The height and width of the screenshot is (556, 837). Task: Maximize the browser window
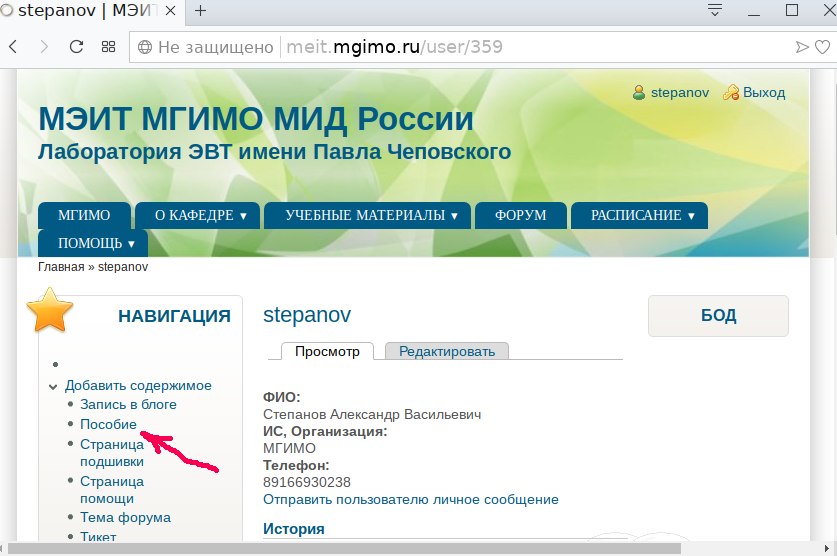[x=792, y=10]
